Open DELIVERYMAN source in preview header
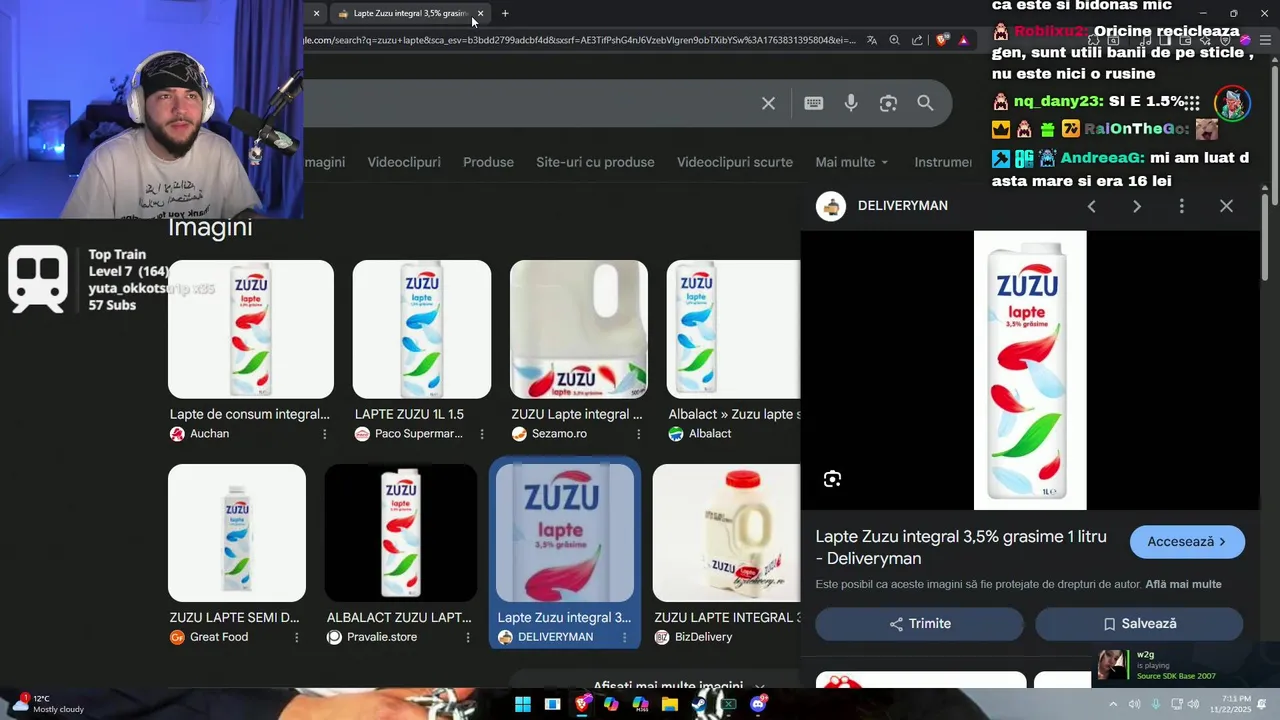This screenshot has width=1280, height=720. (x=882, y=206)
